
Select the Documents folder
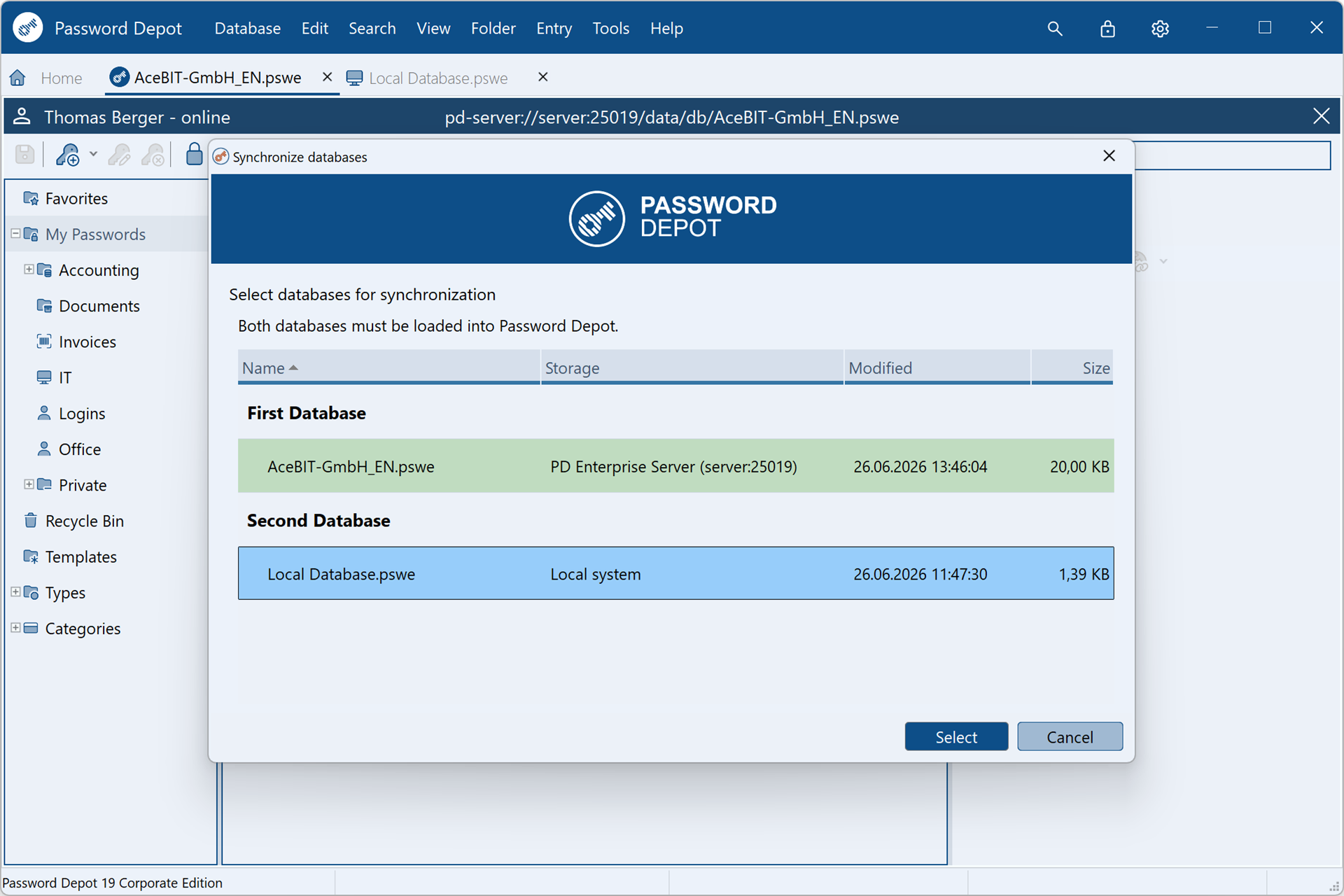(99, 306)
